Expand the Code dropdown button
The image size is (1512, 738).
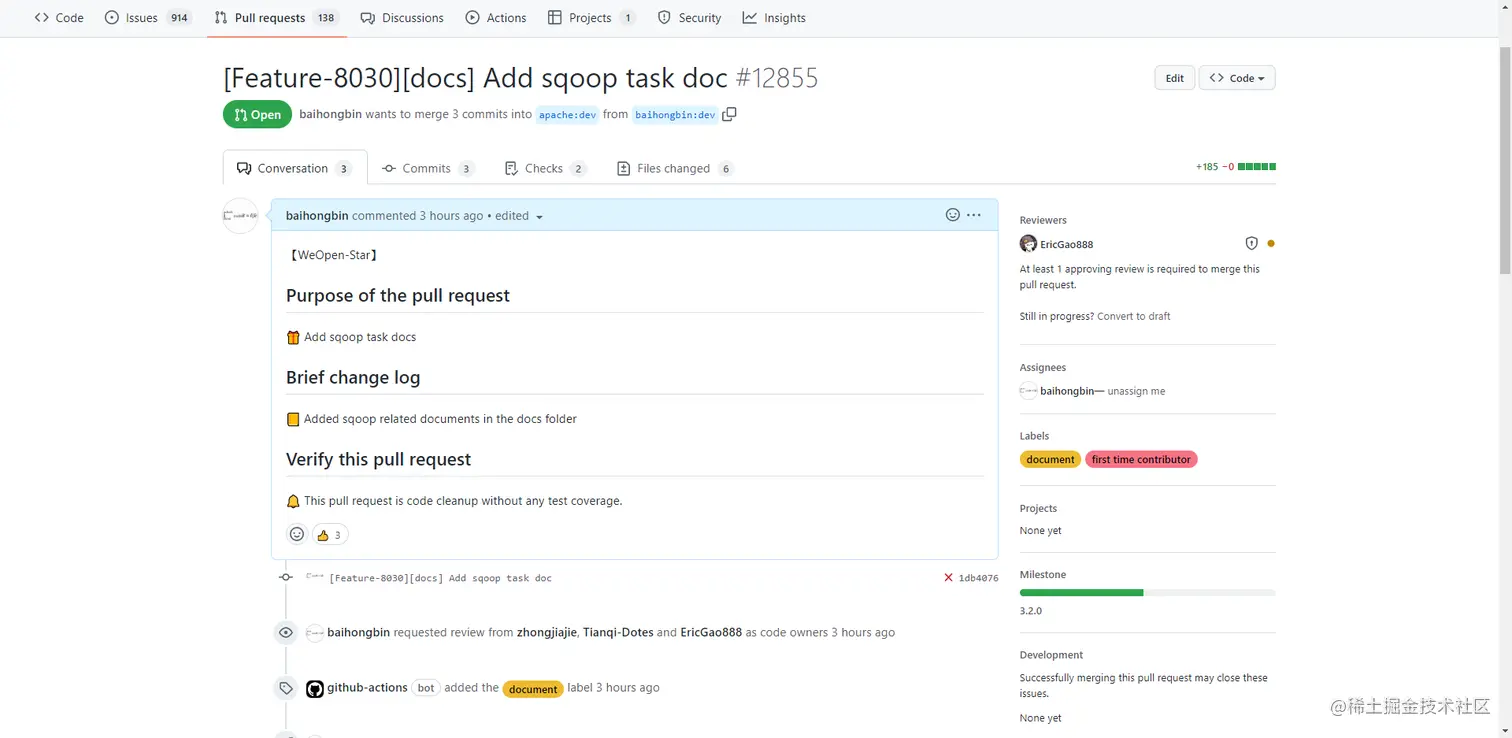click(1236, 78)
